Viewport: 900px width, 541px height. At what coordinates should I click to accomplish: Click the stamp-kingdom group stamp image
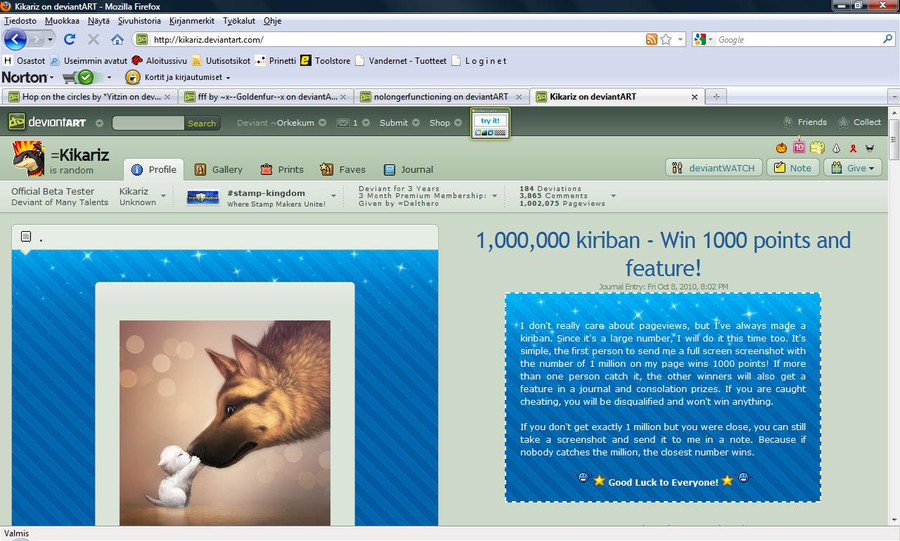pyautogui.click(x=203, y=197)
